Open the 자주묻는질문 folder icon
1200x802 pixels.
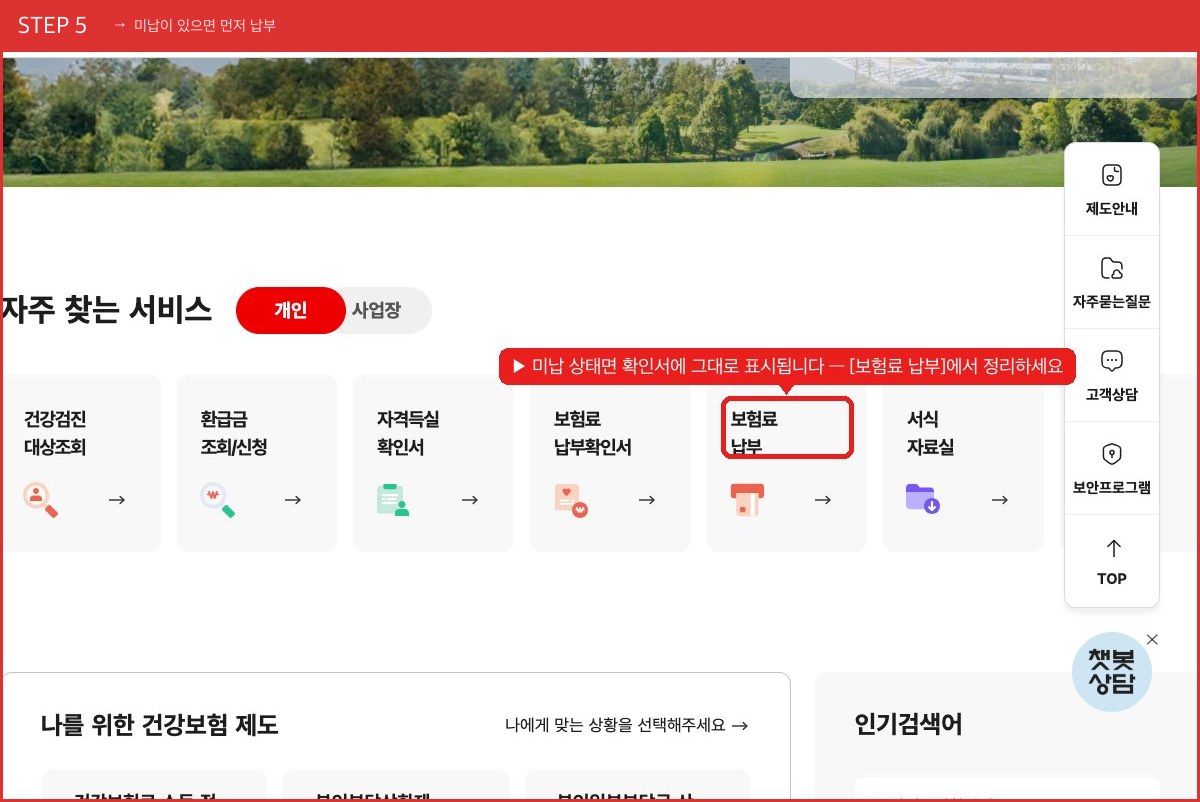(x=1112, y=268)
